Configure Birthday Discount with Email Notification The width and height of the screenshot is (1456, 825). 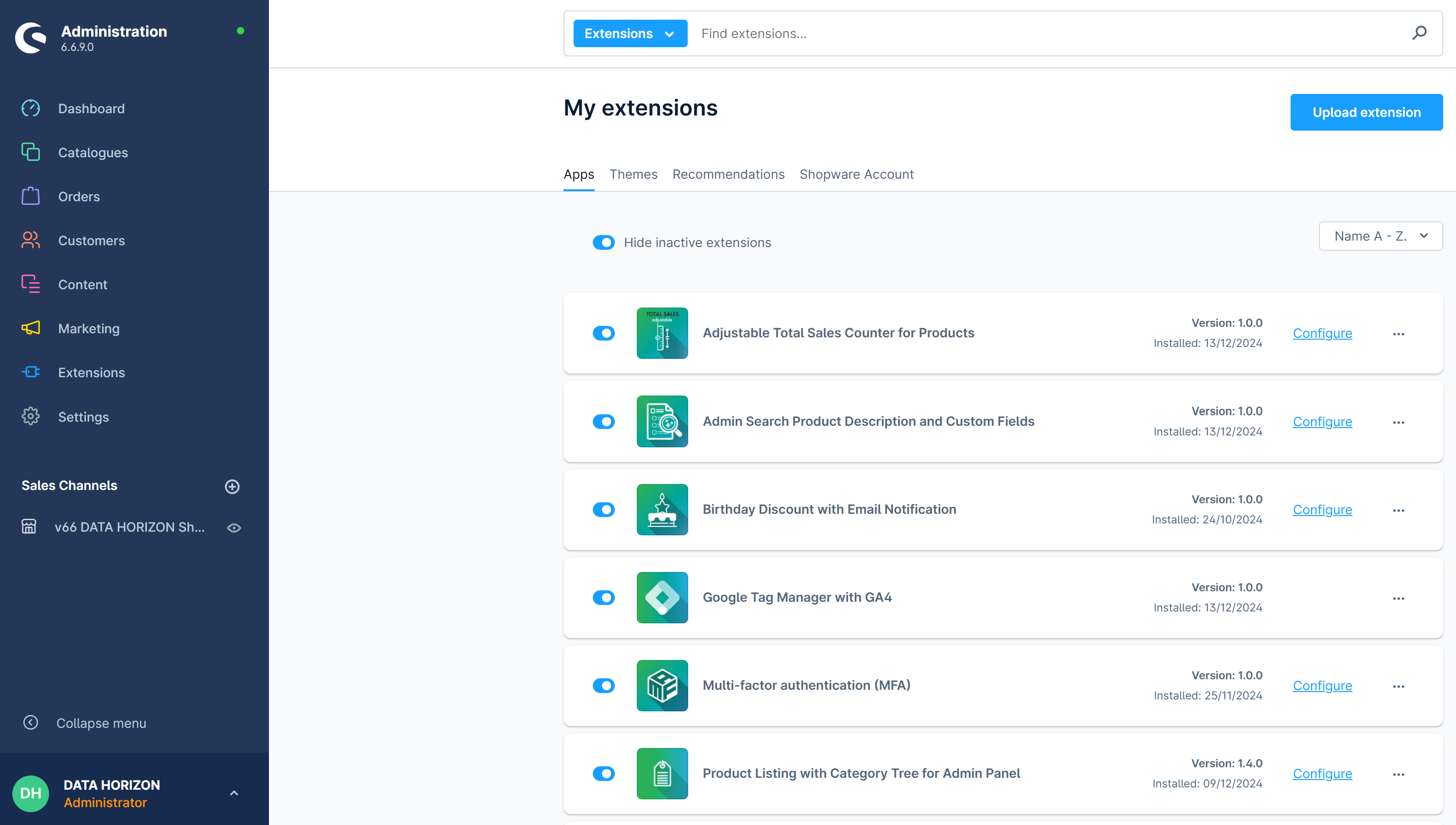[x=1322, y=509]
